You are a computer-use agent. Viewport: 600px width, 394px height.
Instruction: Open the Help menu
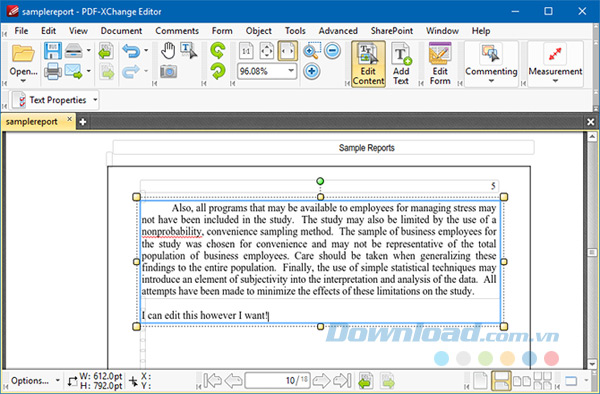point(481,31)
